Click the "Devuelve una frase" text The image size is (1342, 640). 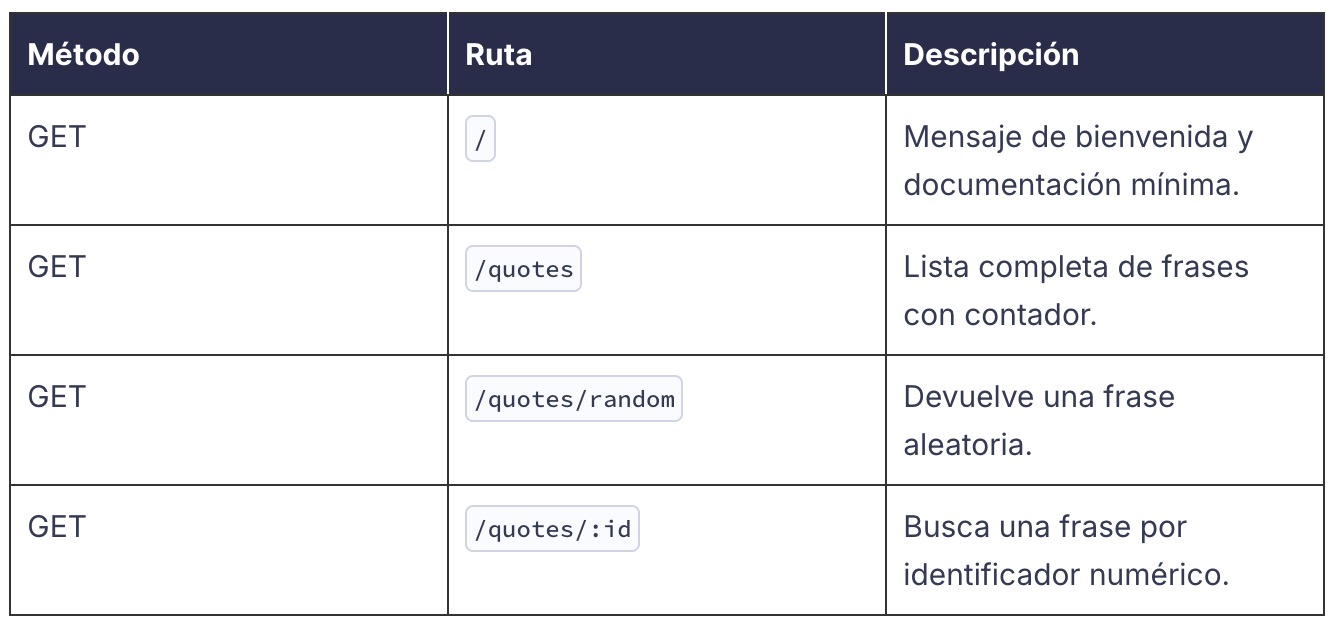(1038, 397)
